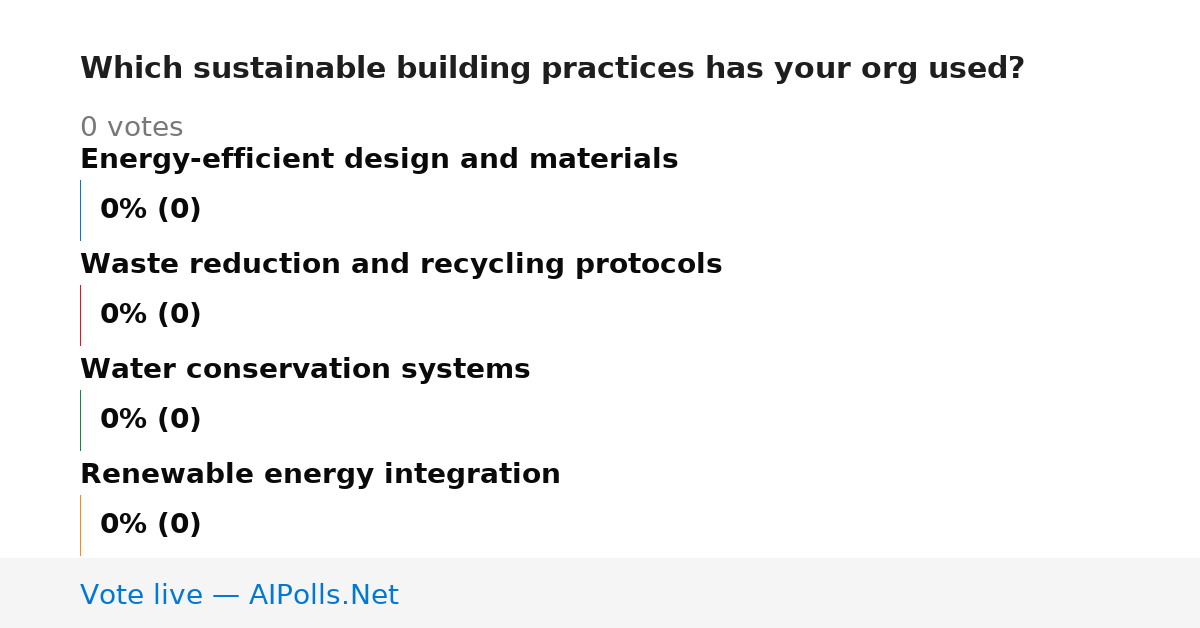Click the orange bar for Renewable energy

pyautogui.click(x=80, y=525)
